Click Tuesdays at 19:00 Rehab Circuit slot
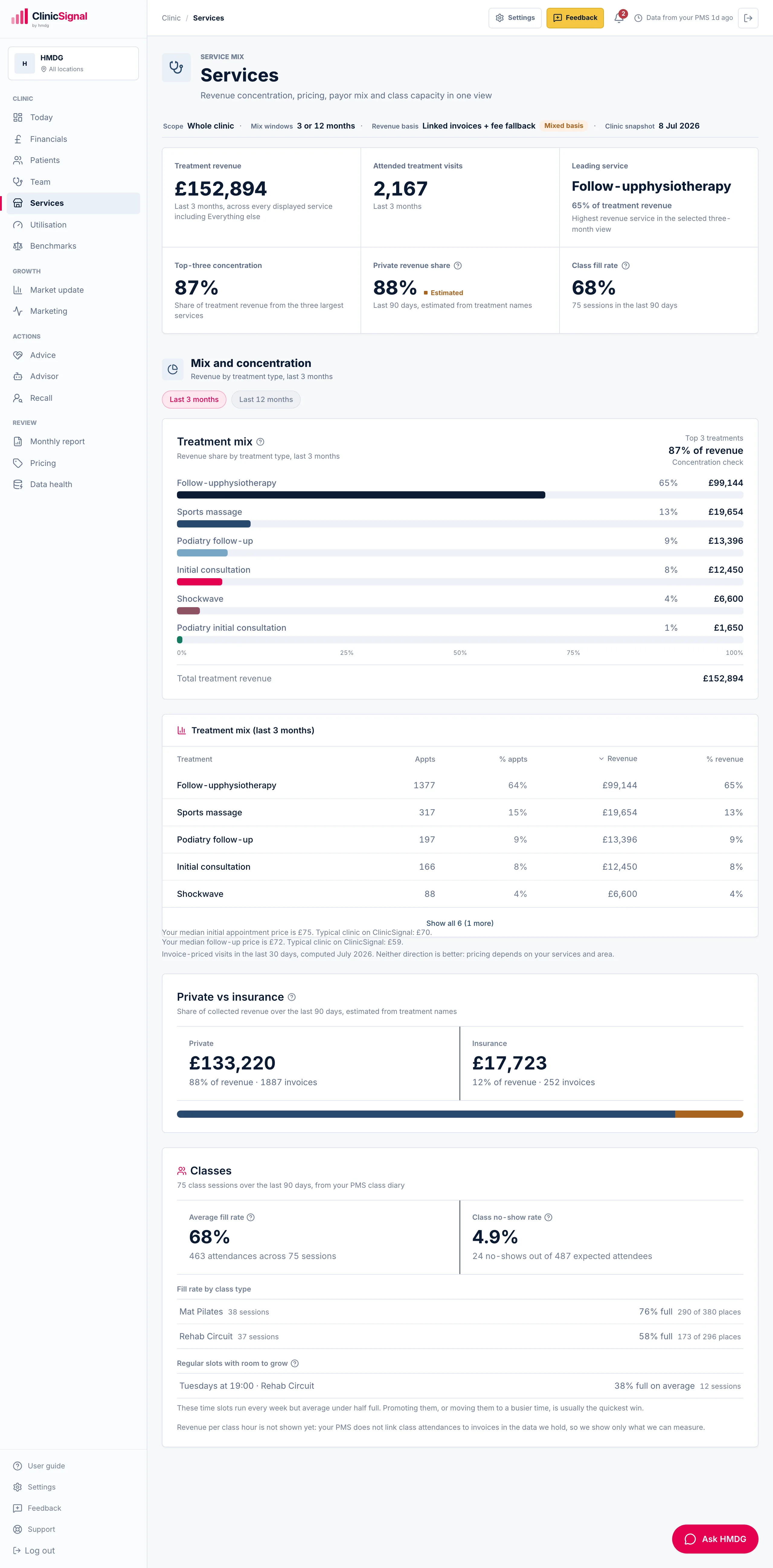This screenshot has height=1568, width=773. tap(460, 1386)
